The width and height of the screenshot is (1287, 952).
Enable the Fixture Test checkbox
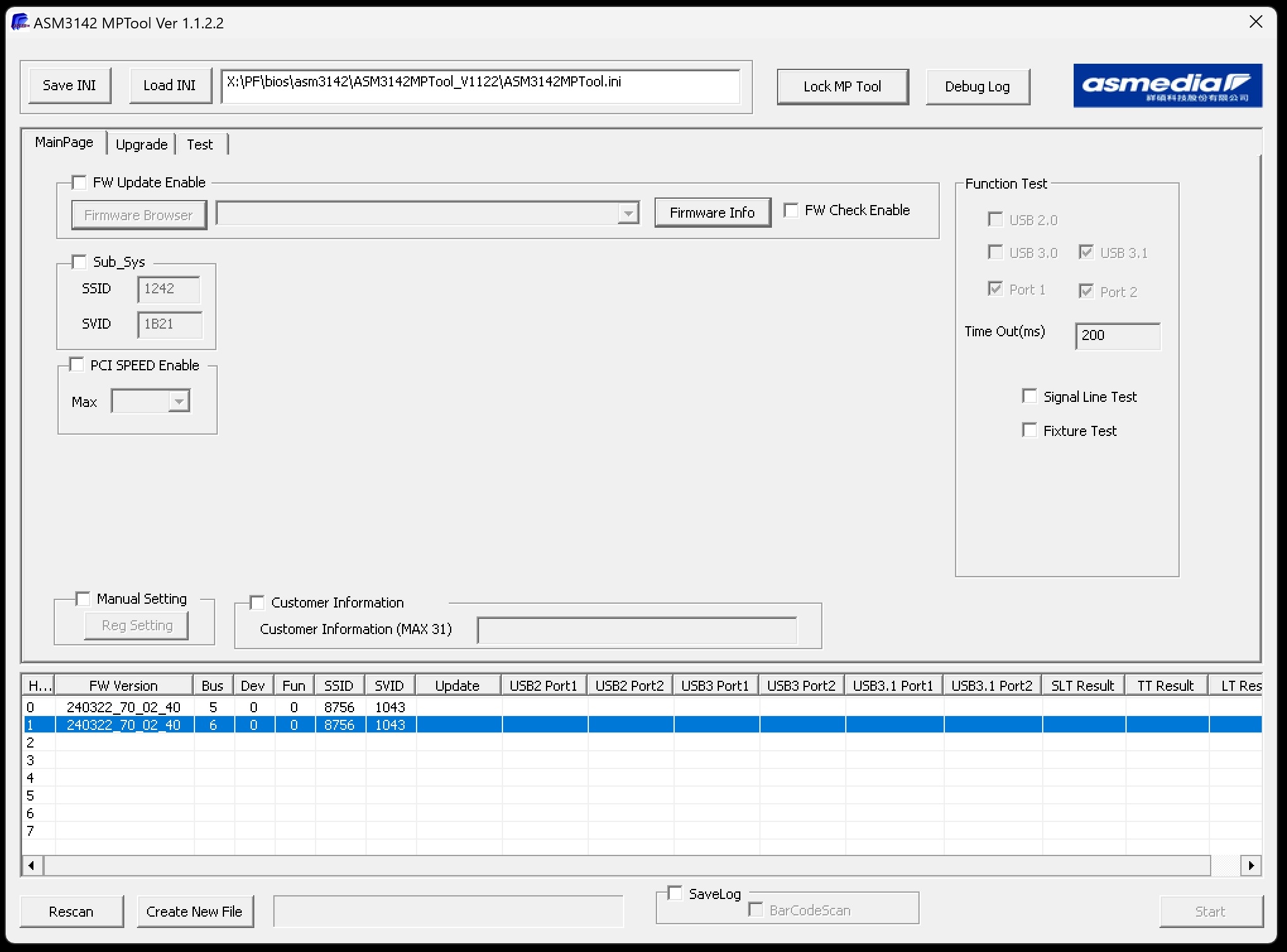click(1029, 430)
